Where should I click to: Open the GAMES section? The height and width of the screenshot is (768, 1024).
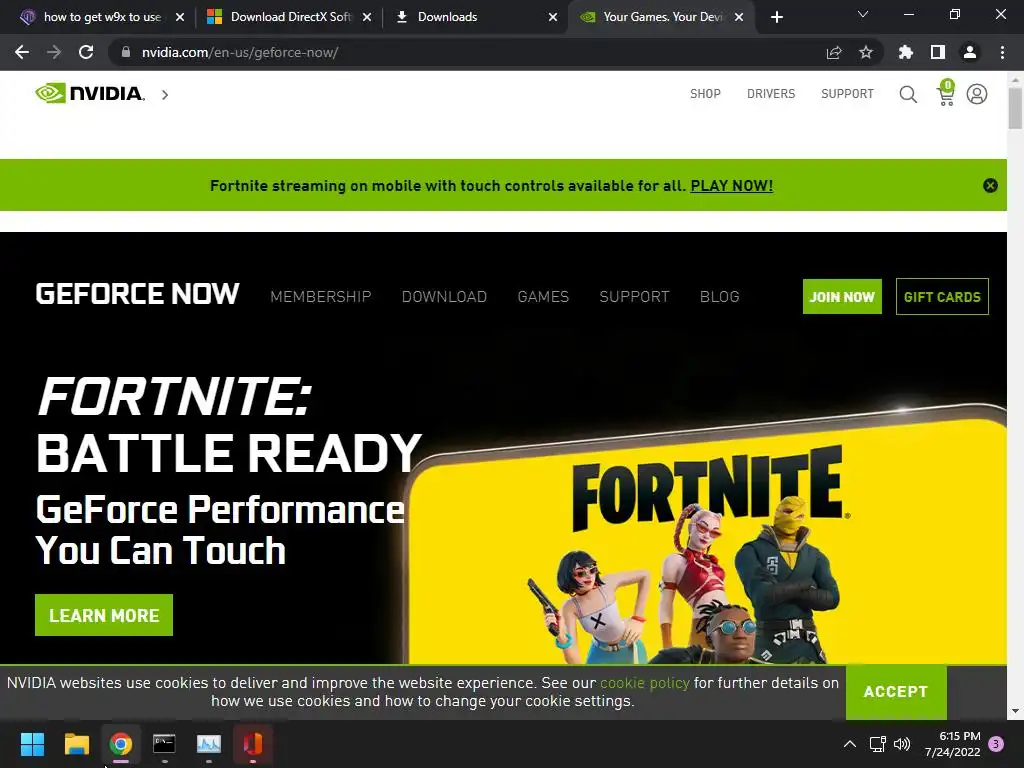(x=543, y=296)
